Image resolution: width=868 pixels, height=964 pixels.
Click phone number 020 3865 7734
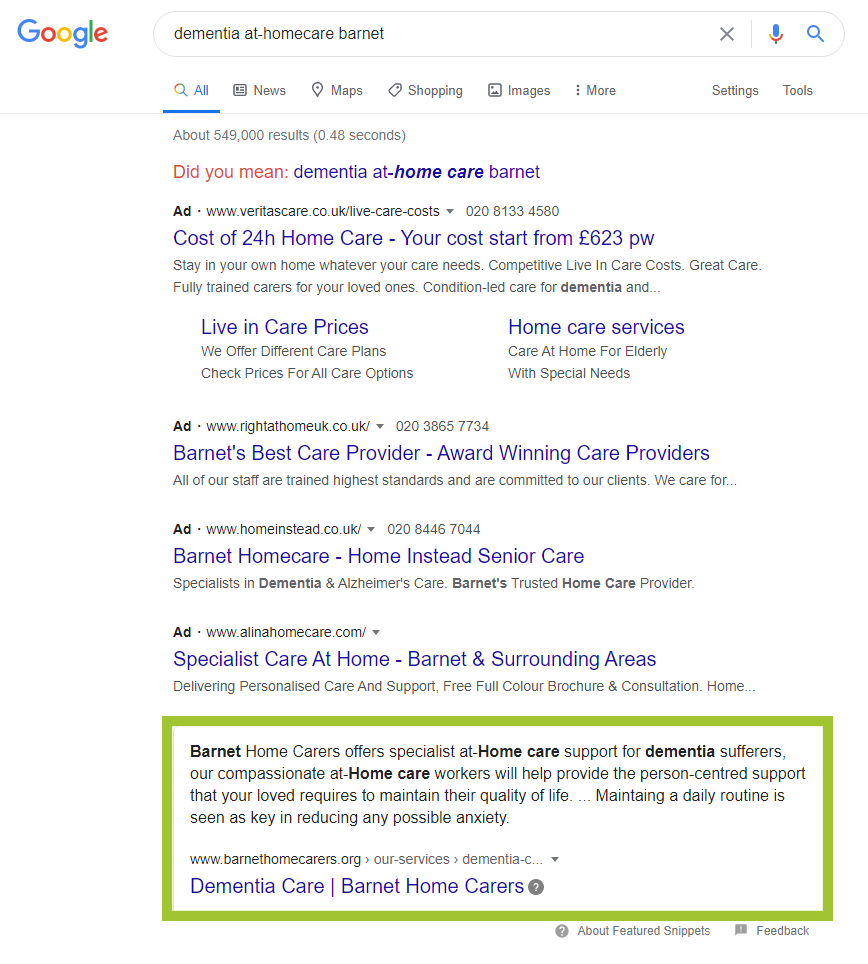tap(442, 427)
